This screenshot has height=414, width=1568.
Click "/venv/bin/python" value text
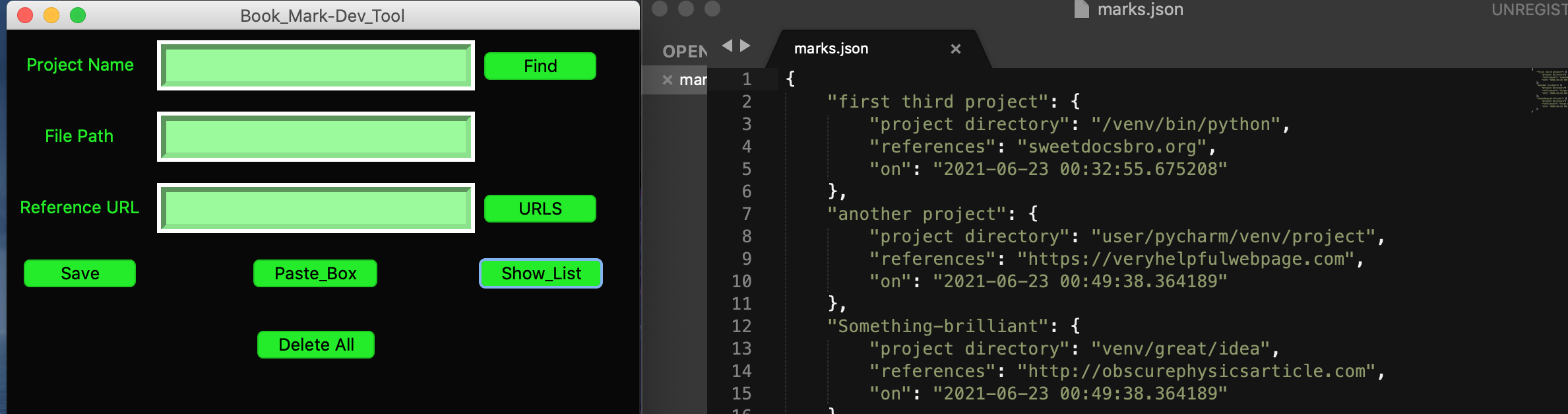[1185, 124]
